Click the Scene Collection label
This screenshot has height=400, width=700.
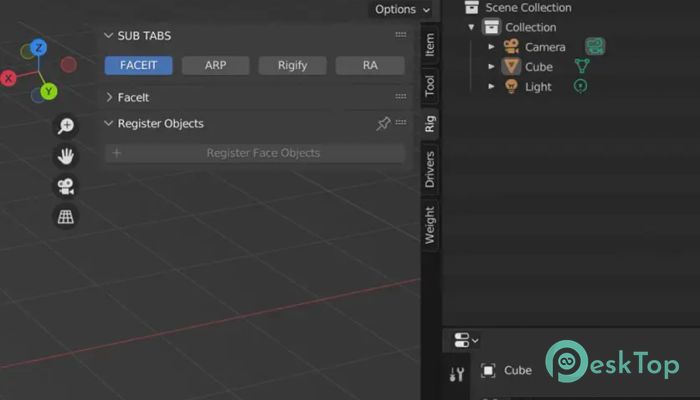click(529, 8)
